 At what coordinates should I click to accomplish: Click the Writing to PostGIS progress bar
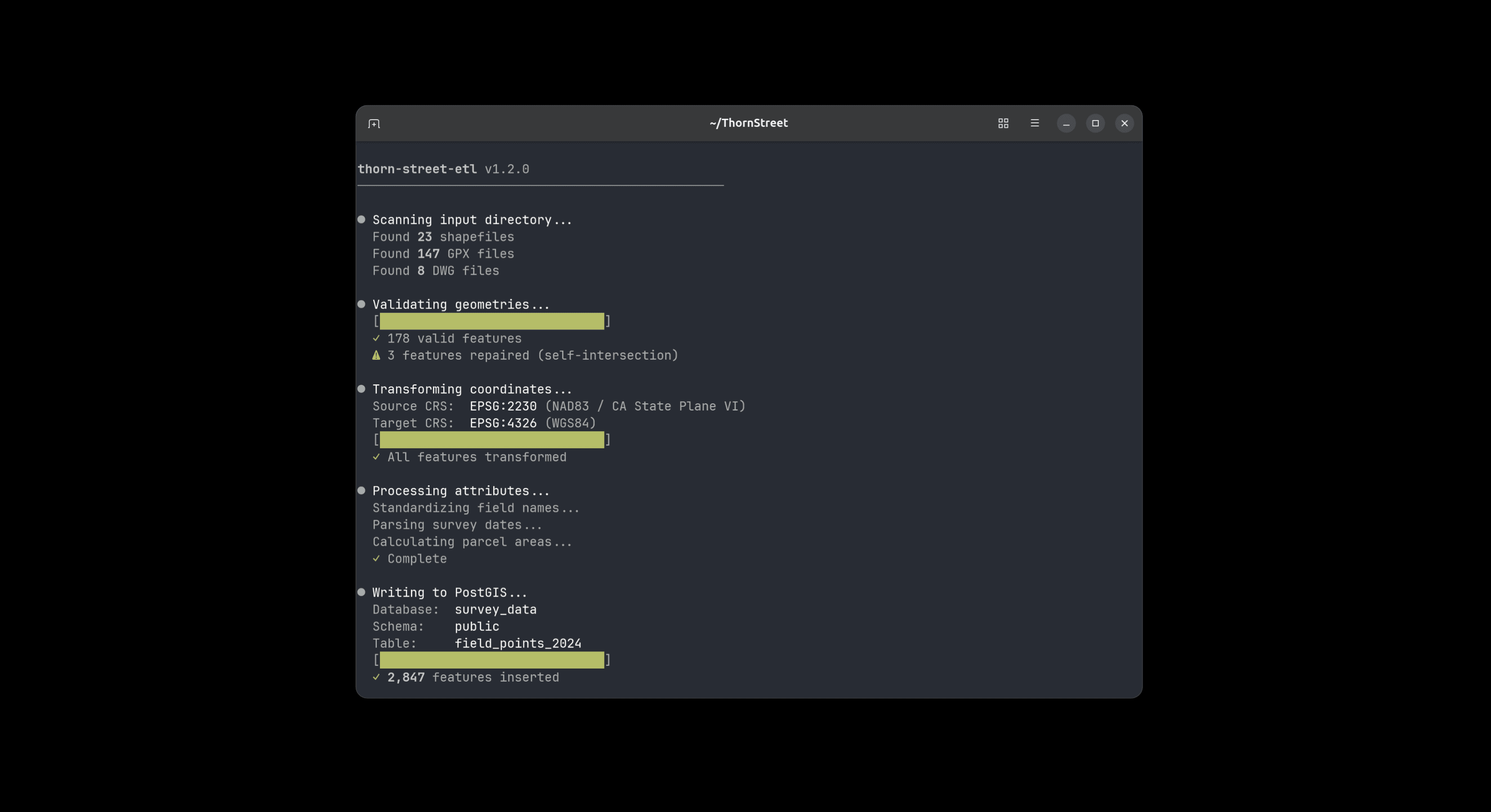491,660
